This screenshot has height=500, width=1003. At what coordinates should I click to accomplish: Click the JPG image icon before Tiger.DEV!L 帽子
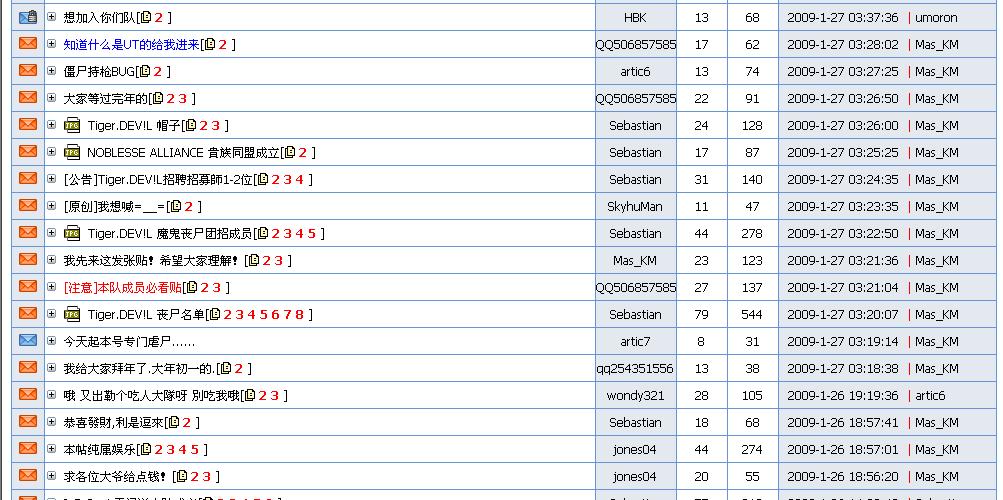(x=72, y=125)
